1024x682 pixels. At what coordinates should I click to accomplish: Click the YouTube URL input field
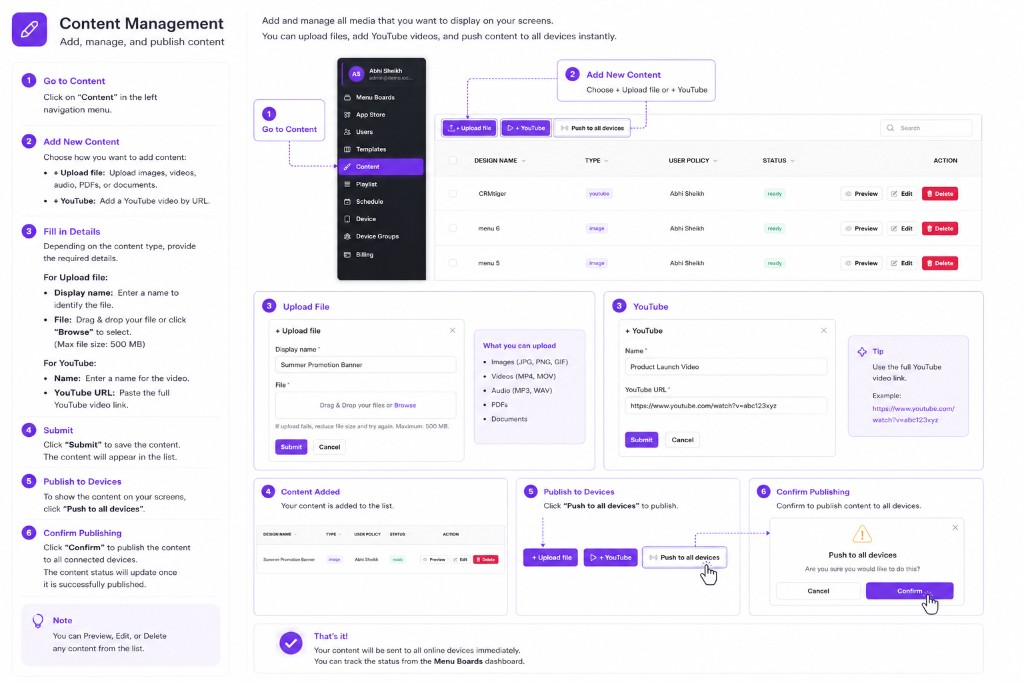tap(726, 406)
